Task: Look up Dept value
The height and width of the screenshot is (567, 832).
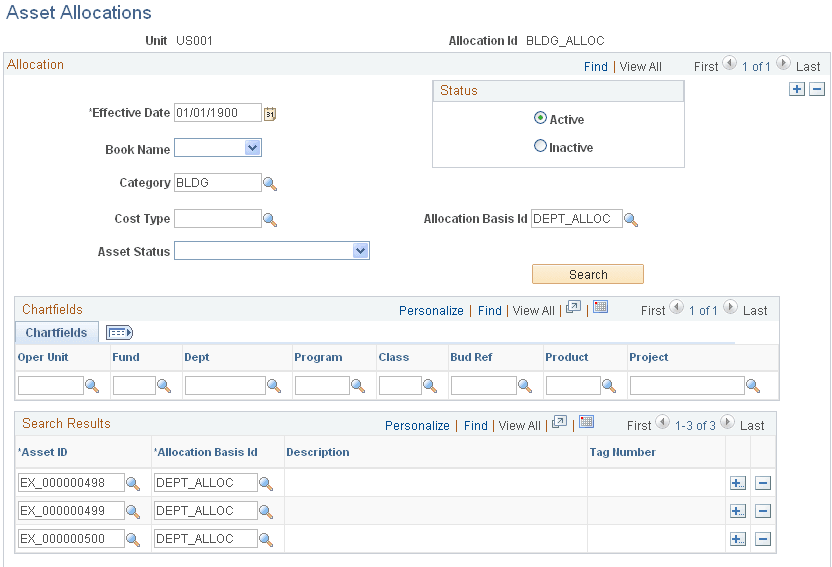Action: point(274,386)
